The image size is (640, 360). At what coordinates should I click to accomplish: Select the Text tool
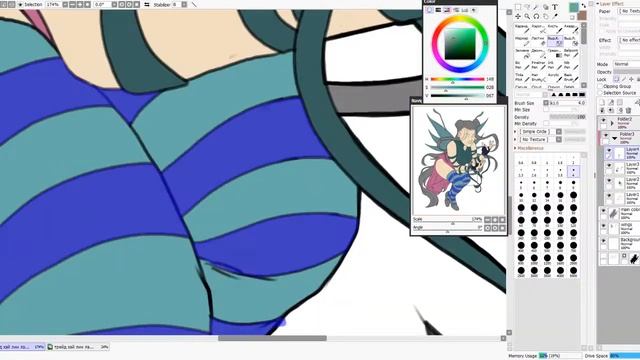[x=555, y=7]
